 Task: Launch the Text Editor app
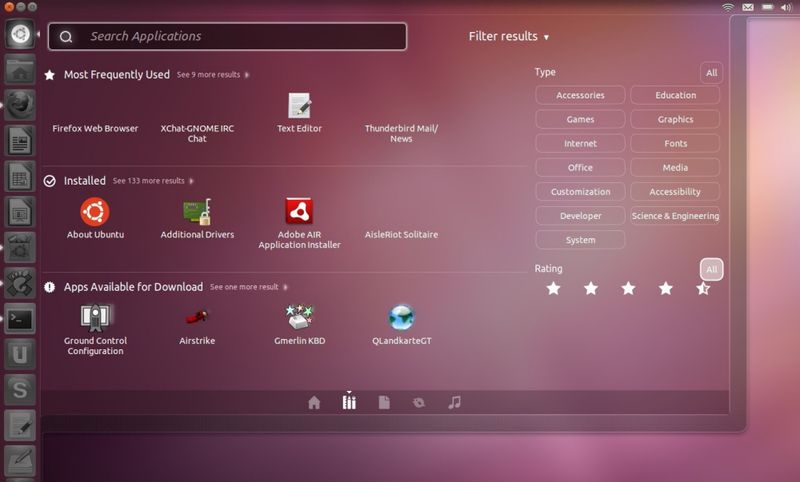coord(299,106)
